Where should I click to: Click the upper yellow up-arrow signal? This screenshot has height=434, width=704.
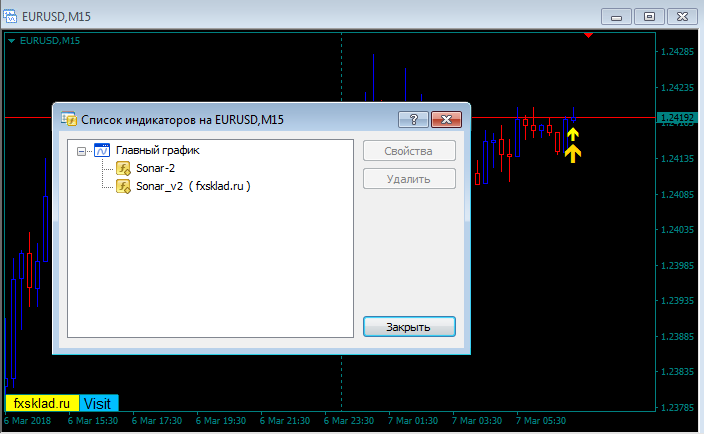(x=572, y=134)
